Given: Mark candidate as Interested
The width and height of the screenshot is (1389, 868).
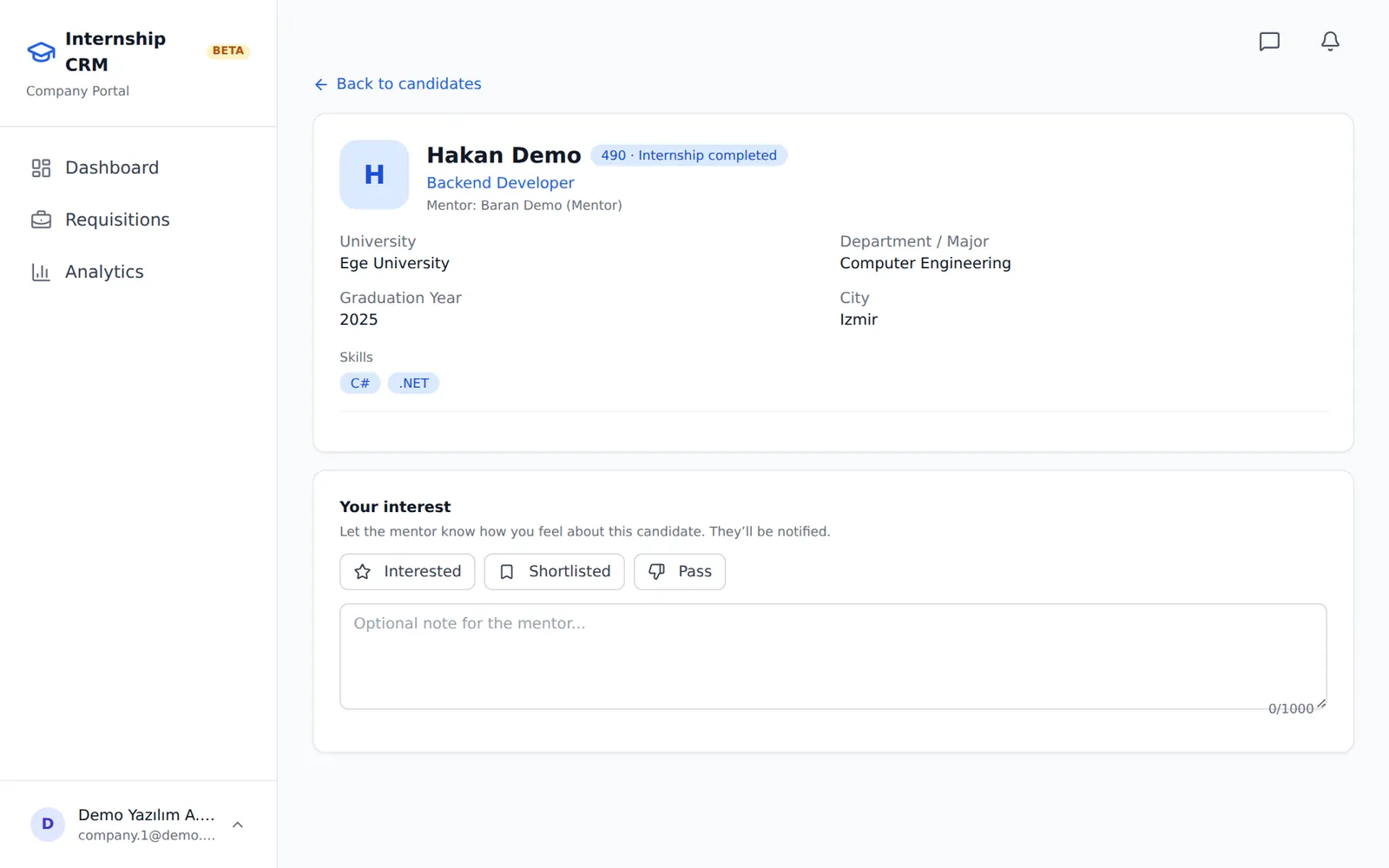Looking at the screenshot, I should click(407, 572).
